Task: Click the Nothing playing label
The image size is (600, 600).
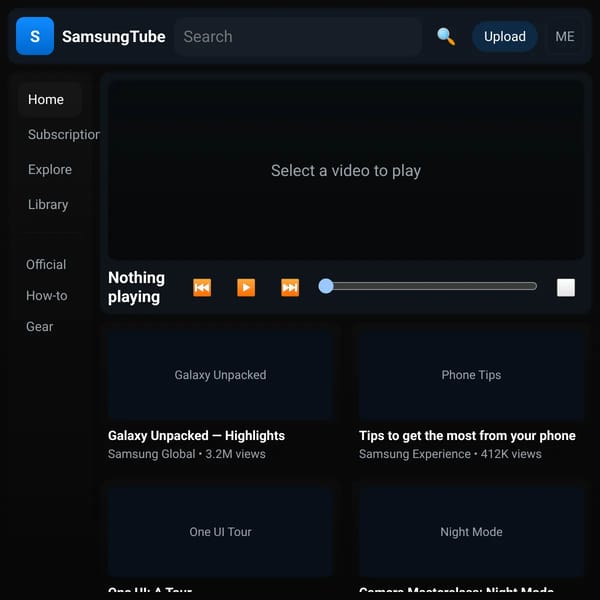Action: tap(137, 287)
